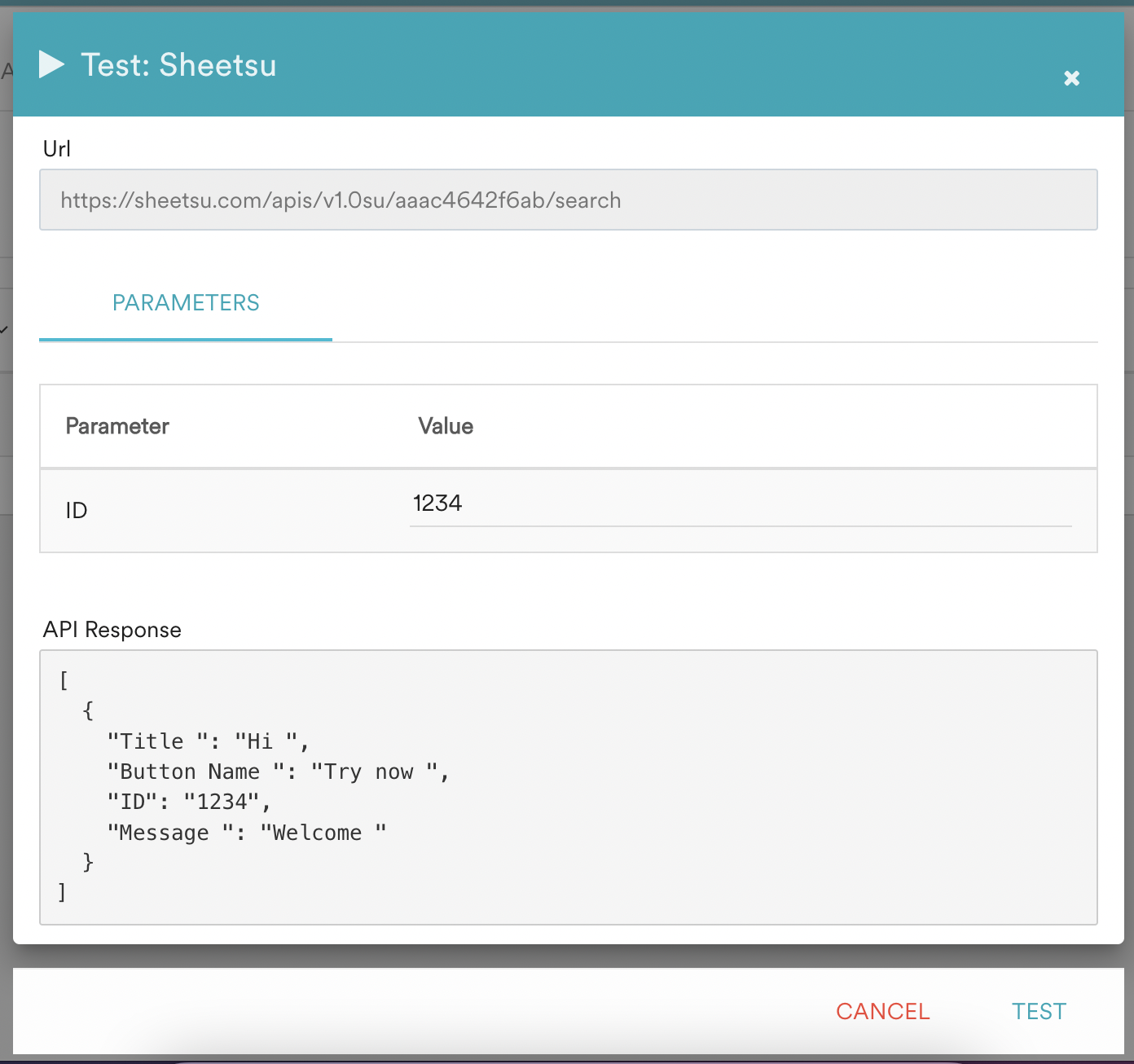Click the "Message ": "Welcome " line
1134x1064 pixels.
[x=247, y=833]
